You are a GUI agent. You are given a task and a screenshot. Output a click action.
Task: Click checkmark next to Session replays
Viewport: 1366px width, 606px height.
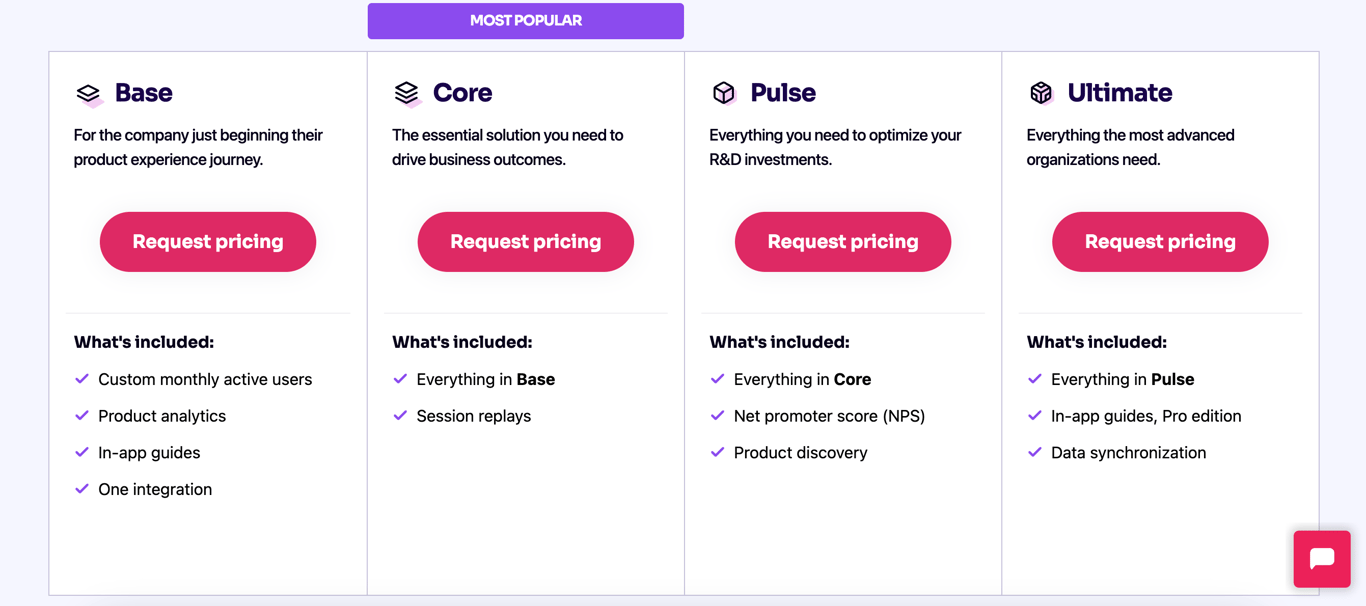[x=400, y=416]
